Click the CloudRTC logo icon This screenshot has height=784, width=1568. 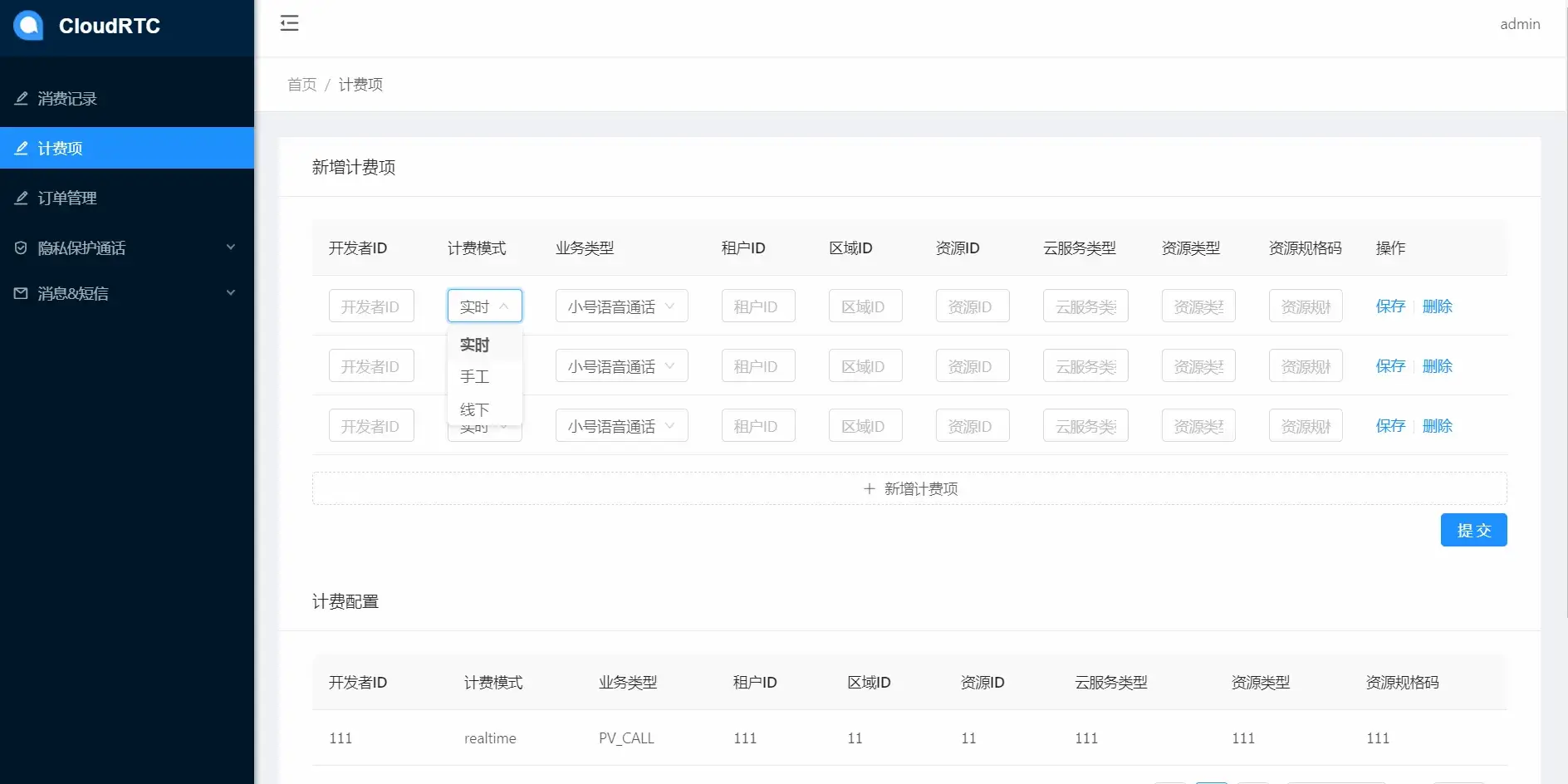(x=28, y=26)
